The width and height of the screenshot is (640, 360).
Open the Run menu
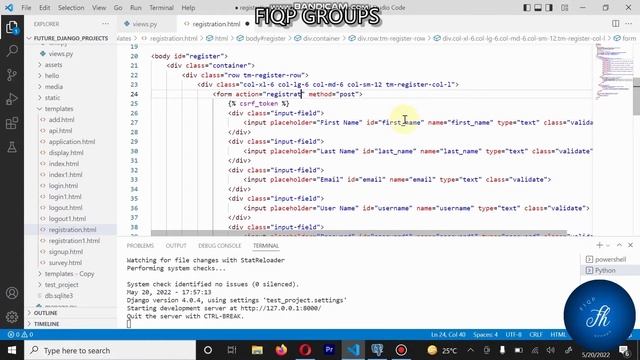click(136, 8)
